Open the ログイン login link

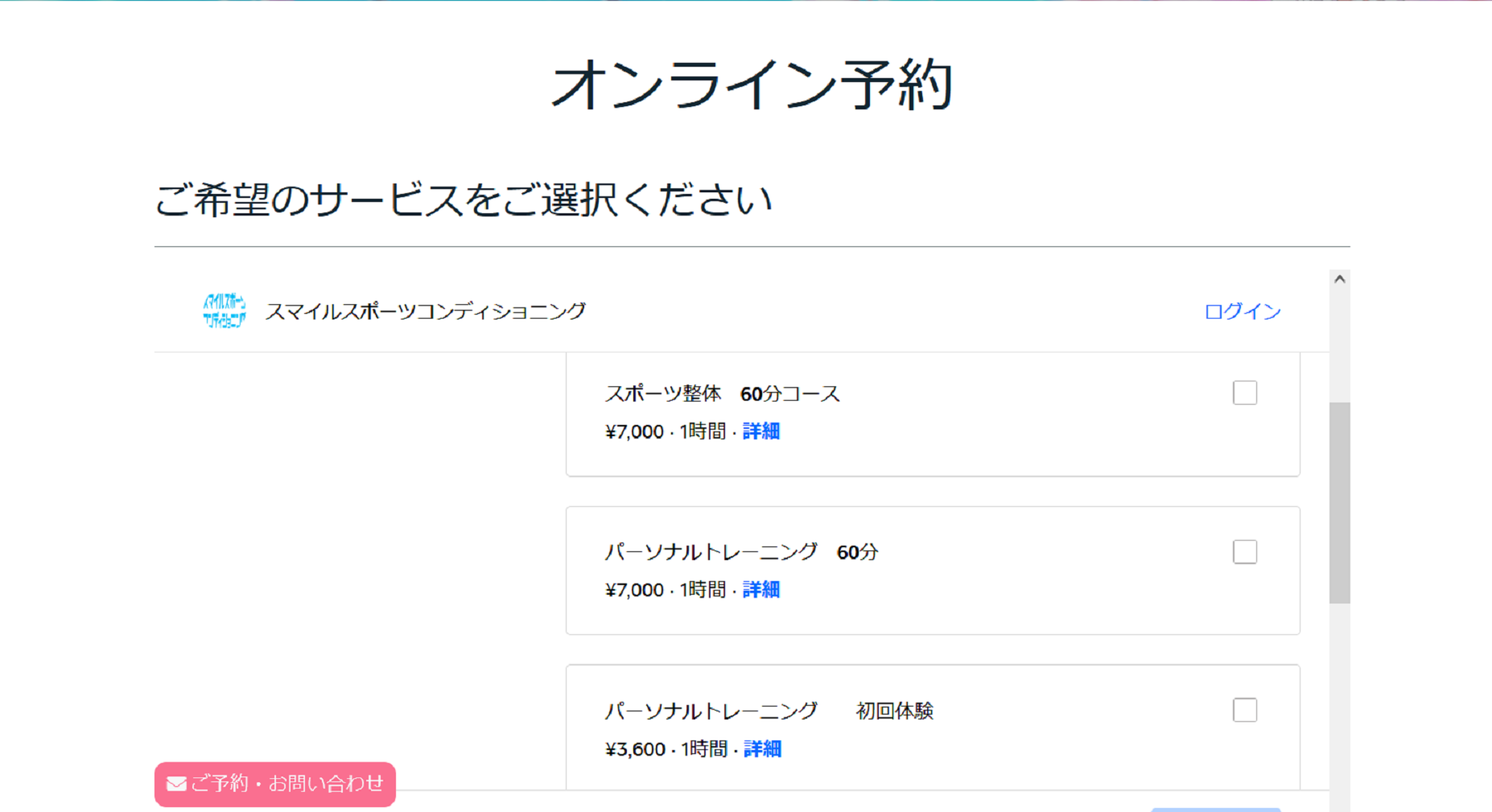tap(1242, 311)
